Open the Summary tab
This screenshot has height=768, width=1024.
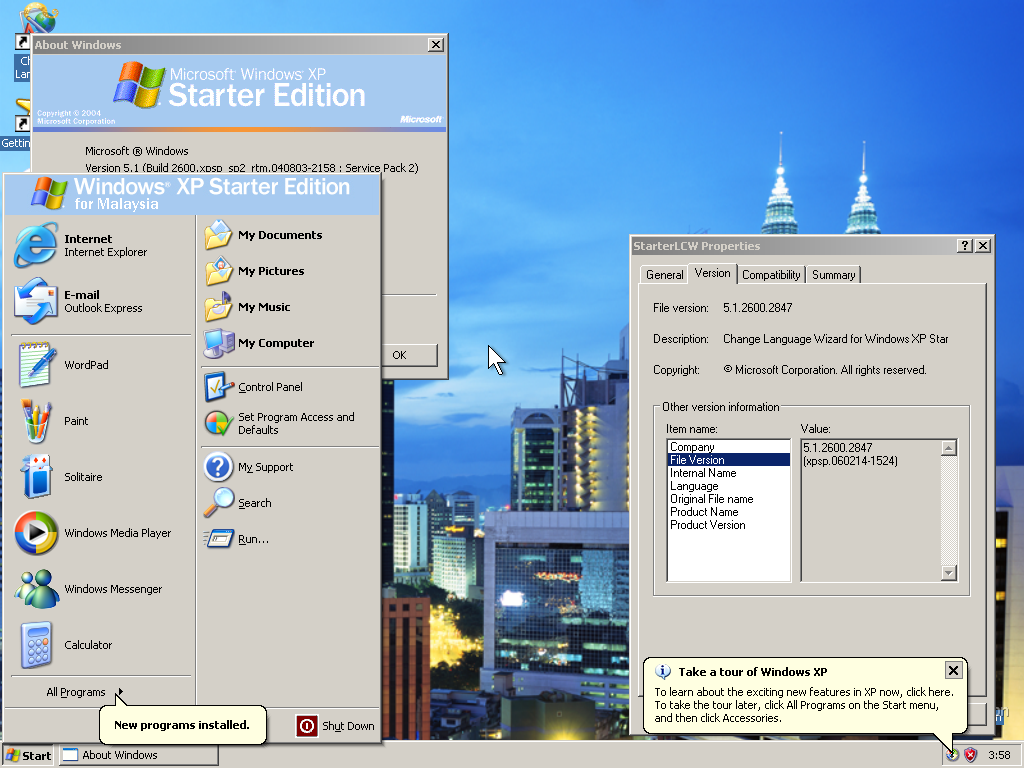[833, 275]
